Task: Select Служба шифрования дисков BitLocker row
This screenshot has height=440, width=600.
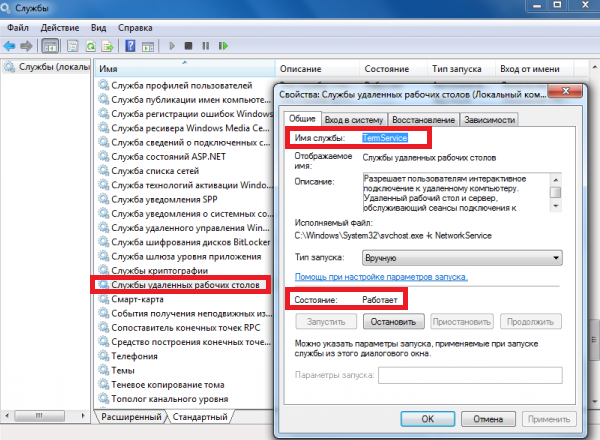Action: [184, 242]
